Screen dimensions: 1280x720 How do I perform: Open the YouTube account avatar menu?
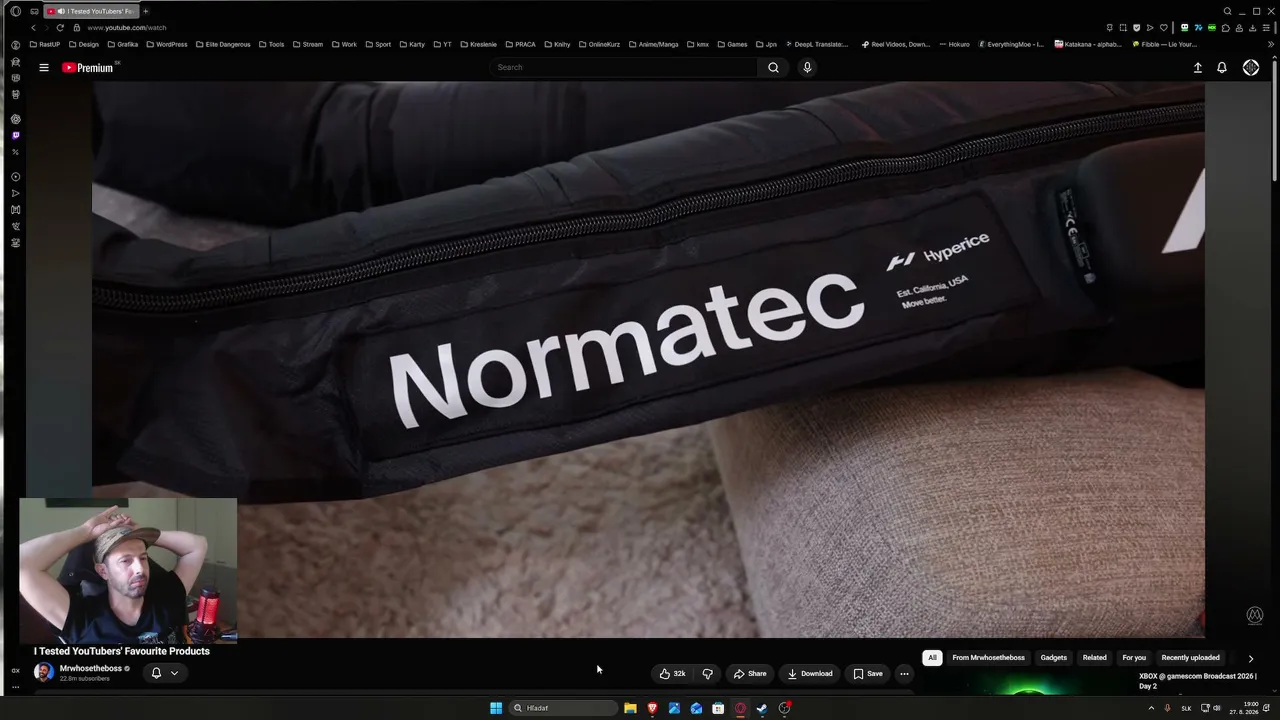(x=1251, y=68)
